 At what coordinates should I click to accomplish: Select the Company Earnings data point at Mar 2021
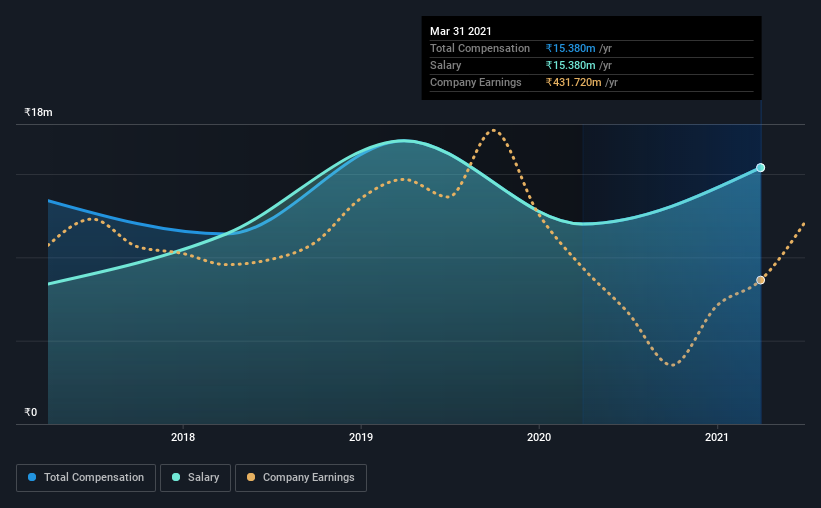tap(760, 280)
